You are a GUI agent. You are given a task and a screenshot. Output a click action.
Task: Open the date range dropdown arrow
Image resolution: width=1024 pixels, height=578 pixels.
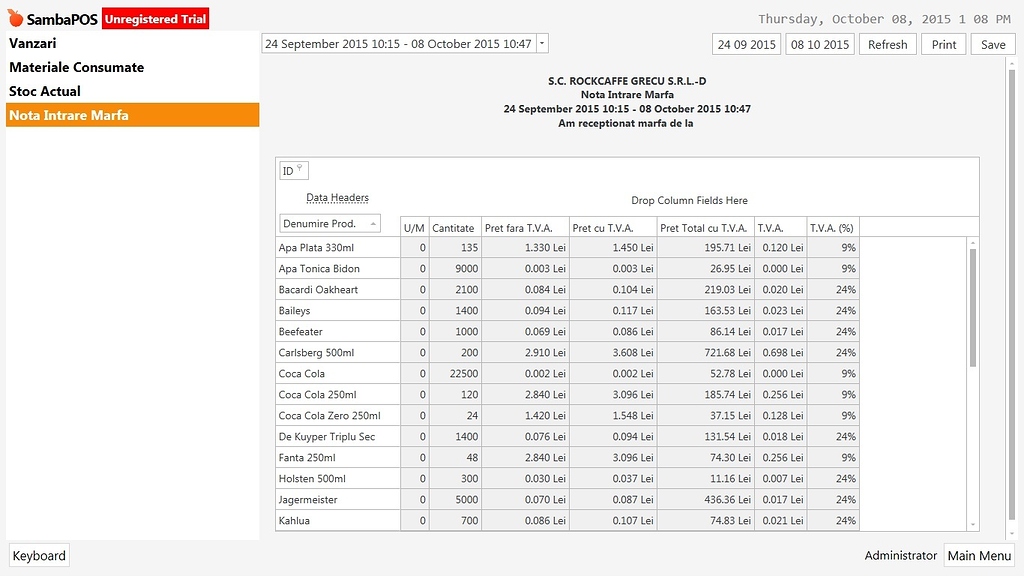540,43
